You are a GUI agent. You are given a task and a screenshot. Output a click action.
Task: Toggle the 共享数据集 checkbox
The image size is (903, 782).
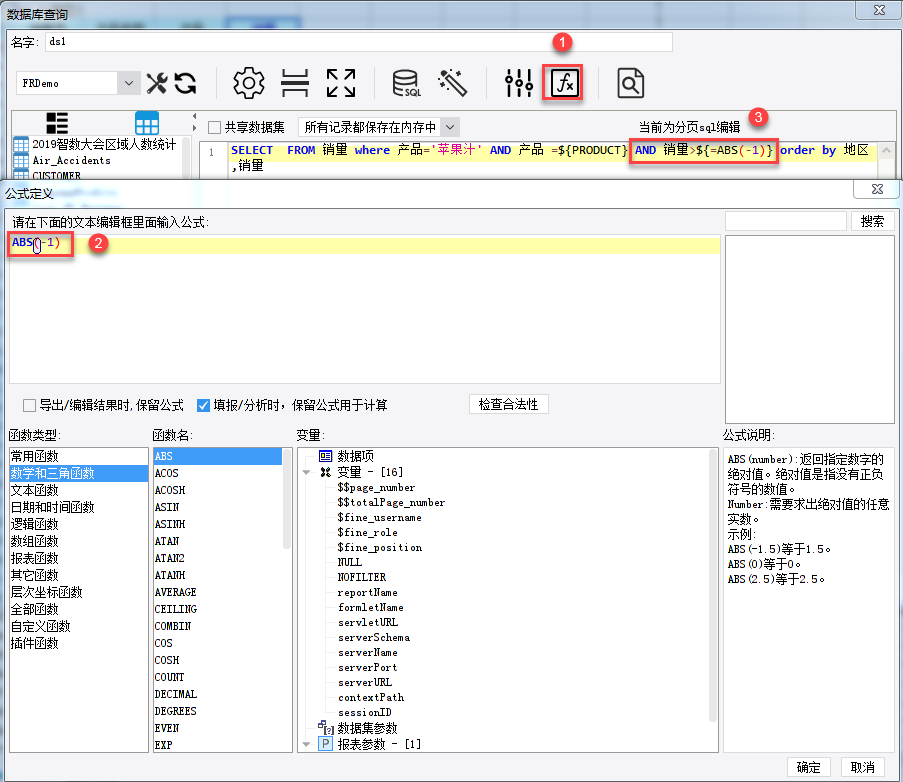click(x=214, y=127)
